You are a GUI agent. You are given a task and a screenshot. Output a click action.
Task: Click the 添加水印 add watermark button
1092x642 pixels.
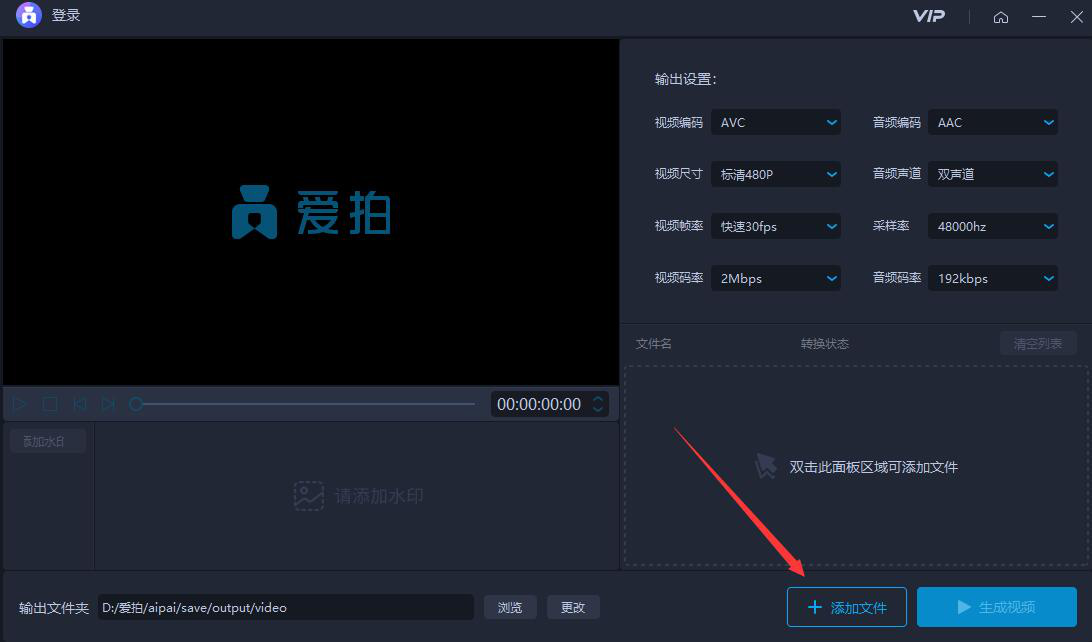click(x=48, y=441)
